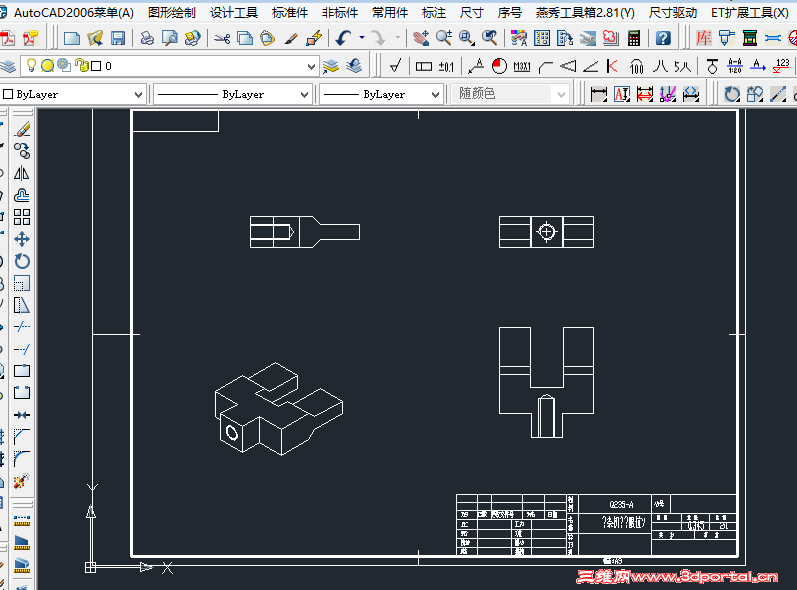Toggle layer 0 freeze sun icon
Image resolution: width=797 pixels, height=590 pixels.
[48, 66]
